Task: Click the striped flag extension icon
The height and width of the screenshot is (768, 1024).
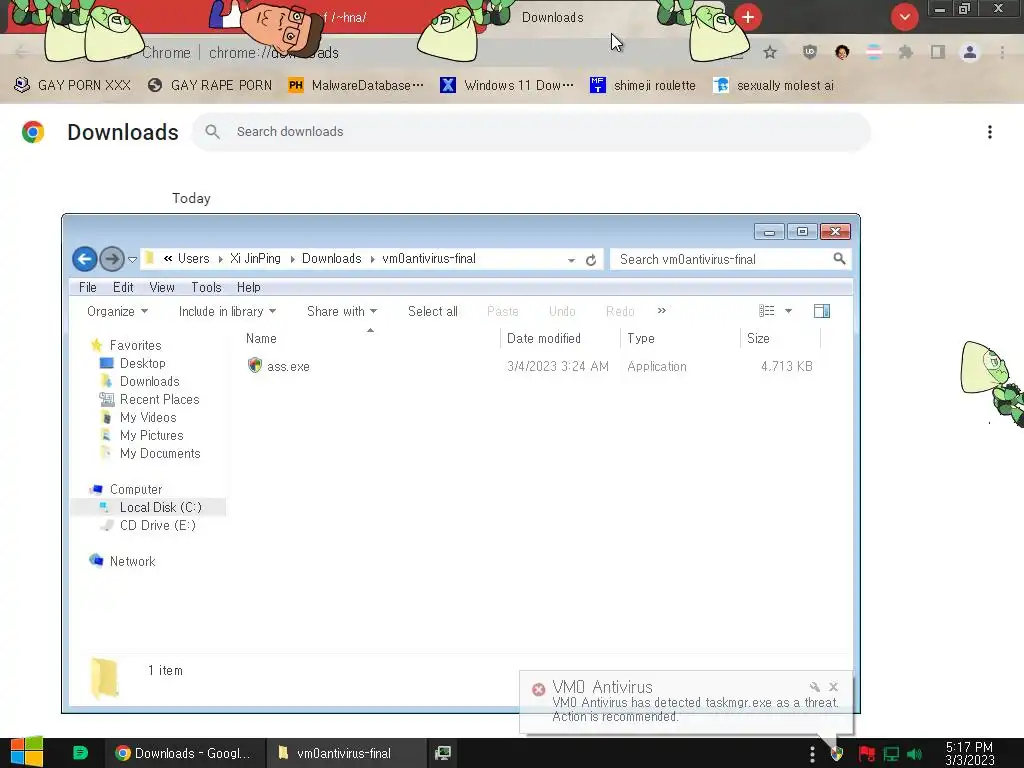Action: click(874, 52)
